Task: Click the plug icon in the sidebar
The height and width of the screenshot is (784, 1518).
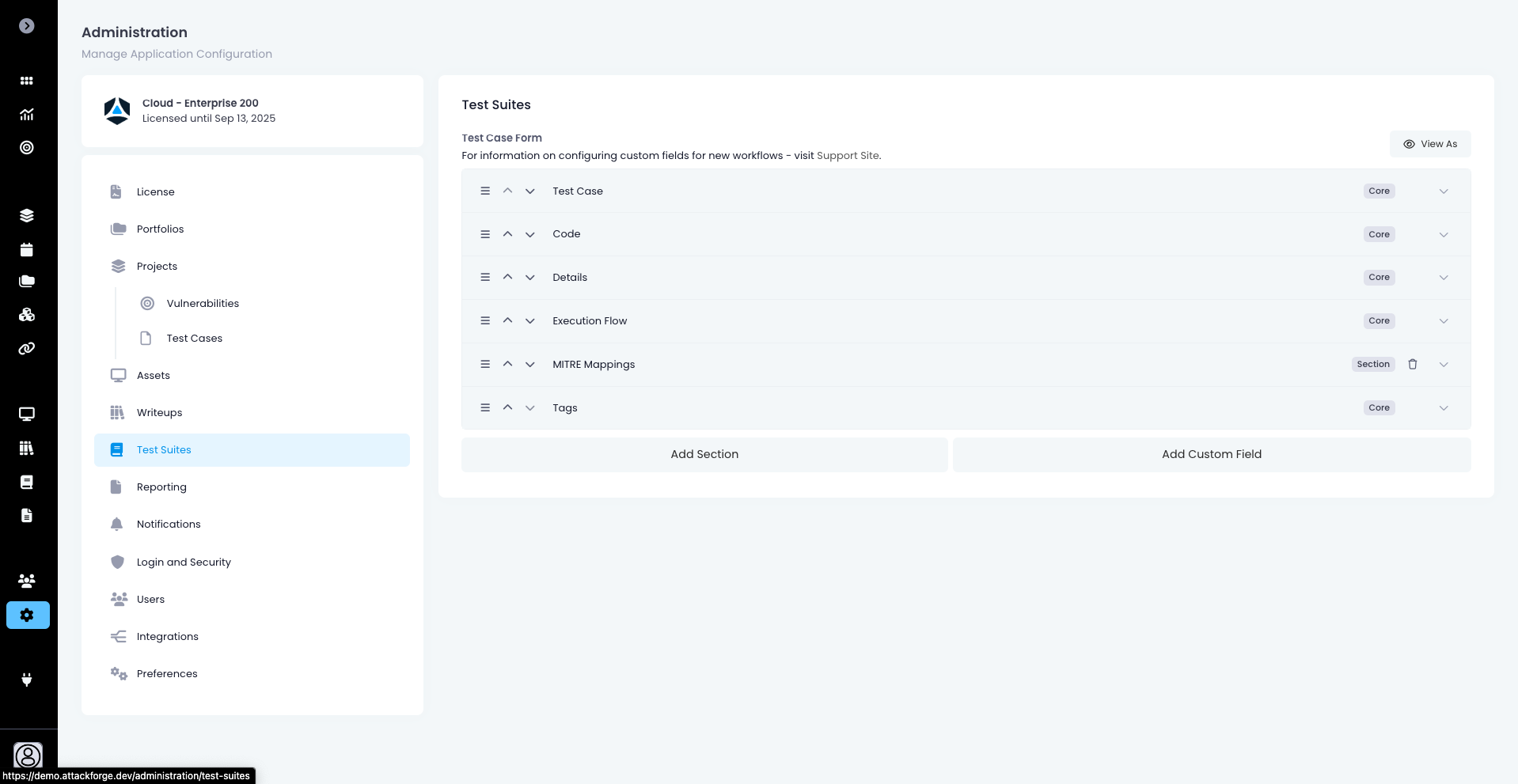Action: coord(27,680)
